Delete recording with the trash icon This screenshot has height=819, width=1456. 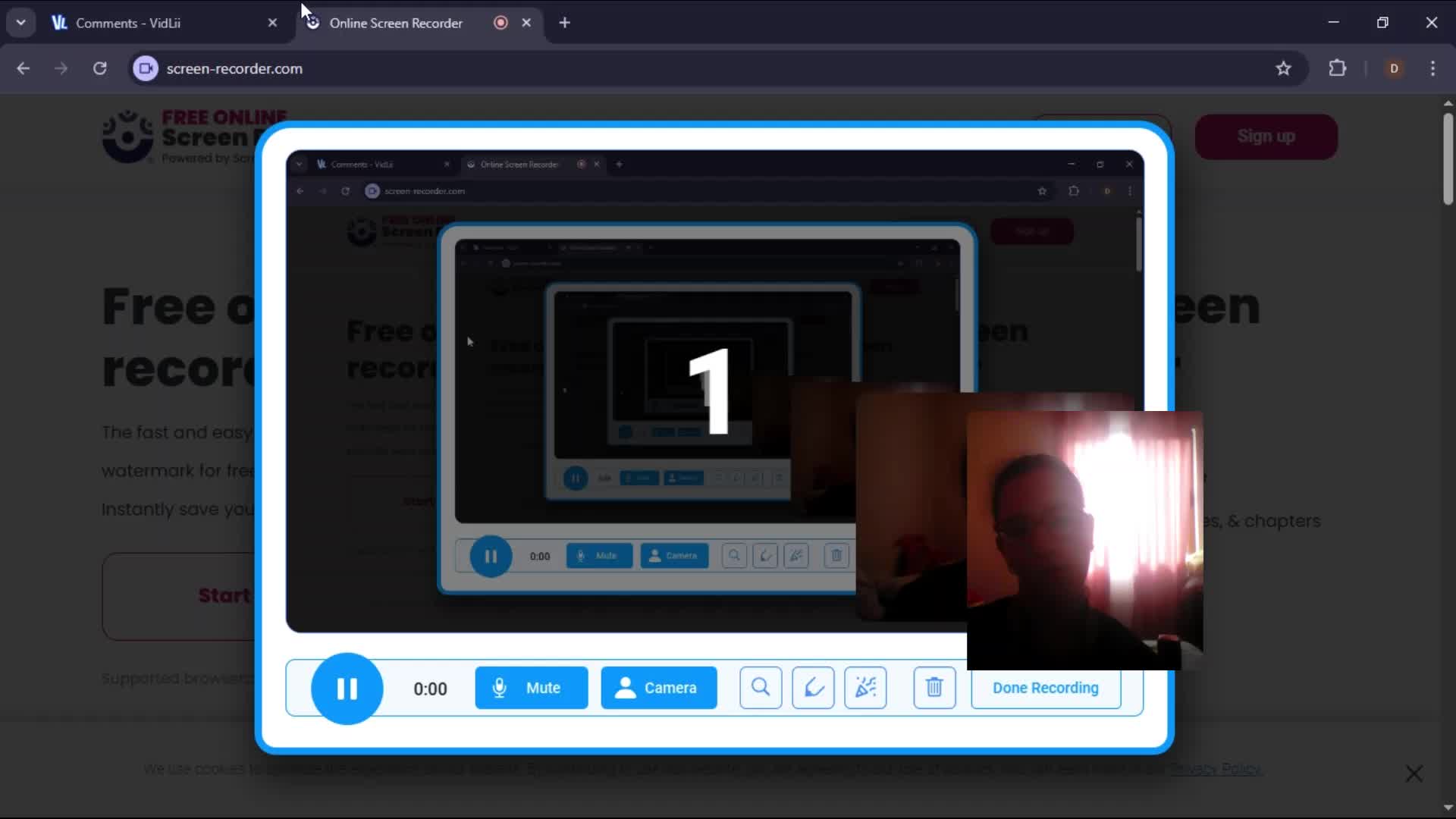click(x=934, y=688)
